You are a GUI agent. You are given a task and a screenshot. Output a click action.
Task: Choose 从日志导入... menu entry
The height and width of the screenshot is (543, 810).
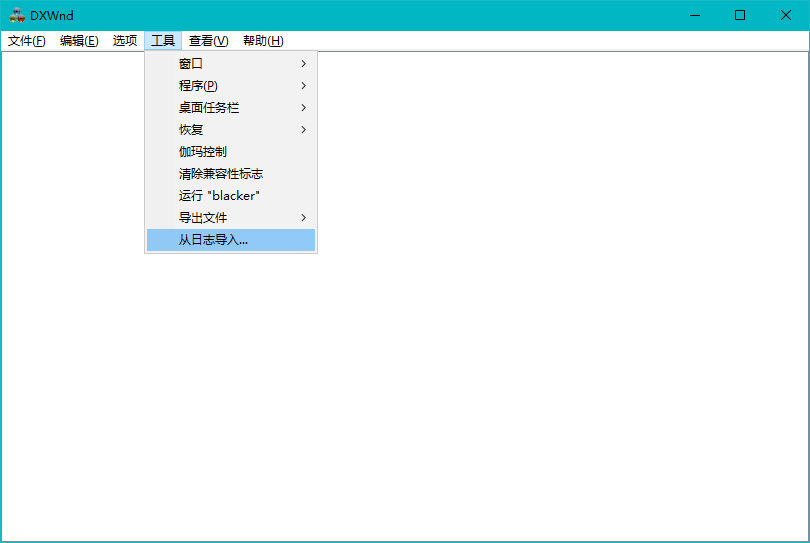tap(231, 240)
